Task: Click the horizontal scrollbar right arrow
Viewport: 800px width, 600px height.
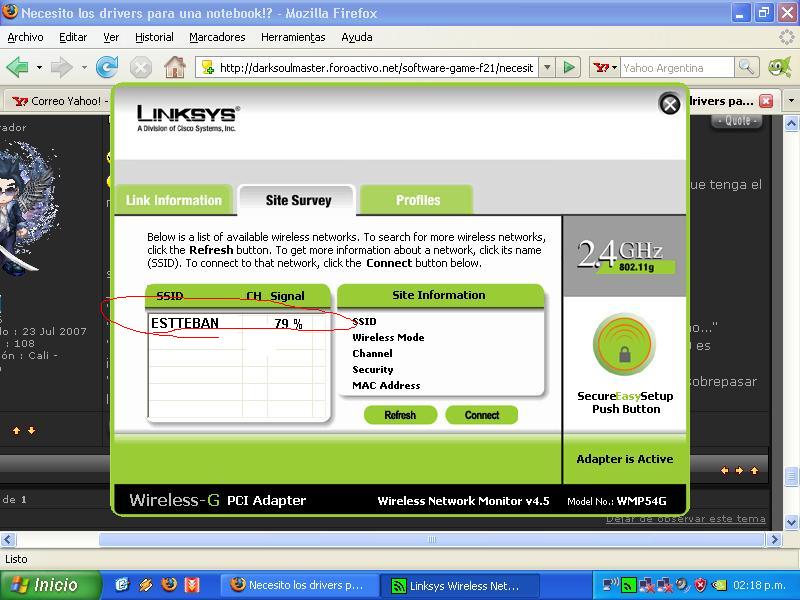Action: [x=775, y=539]
